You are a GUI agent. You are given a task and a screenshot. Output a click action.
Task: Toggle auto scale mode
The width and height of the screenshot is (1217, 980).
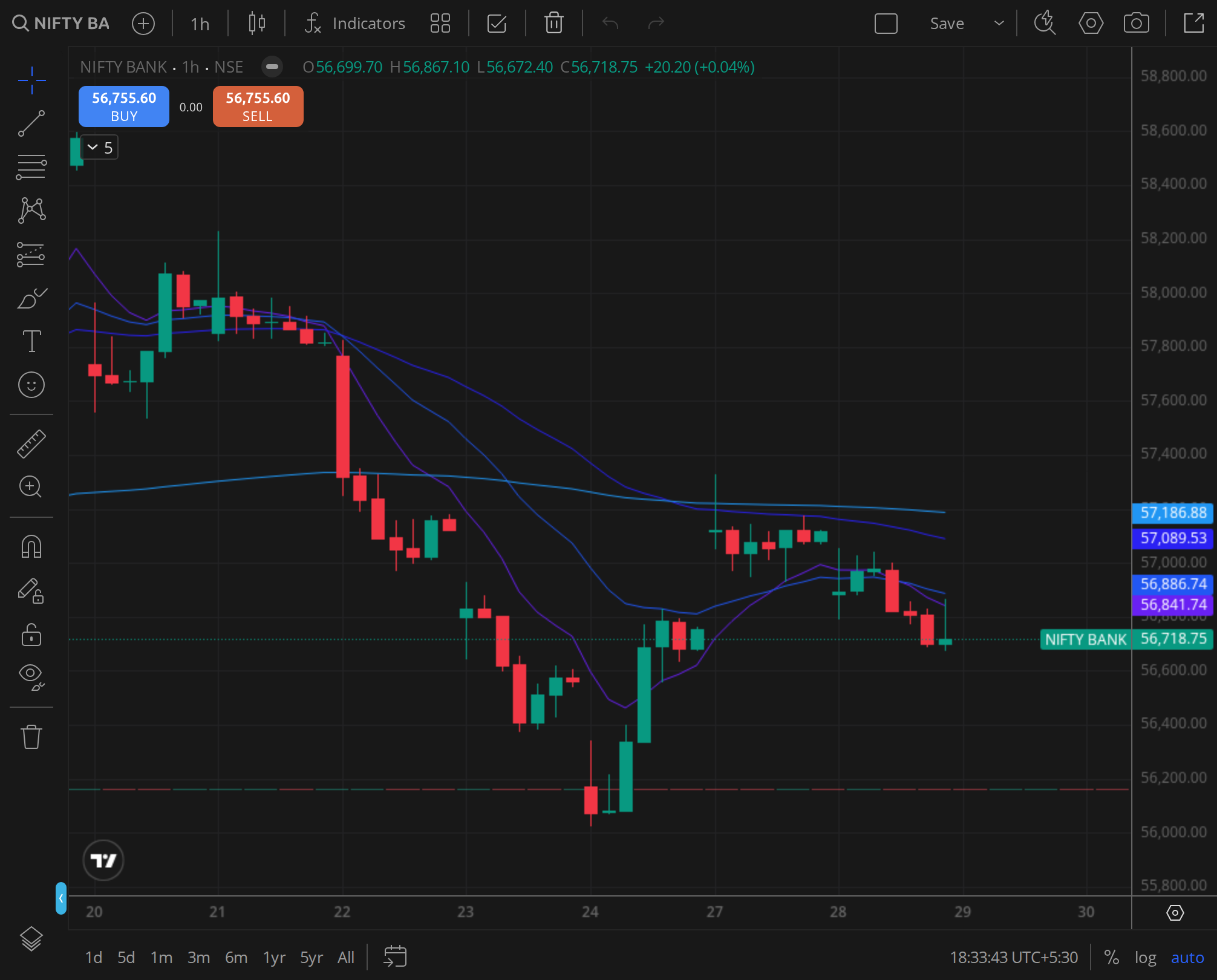(x=1187, y=958)
